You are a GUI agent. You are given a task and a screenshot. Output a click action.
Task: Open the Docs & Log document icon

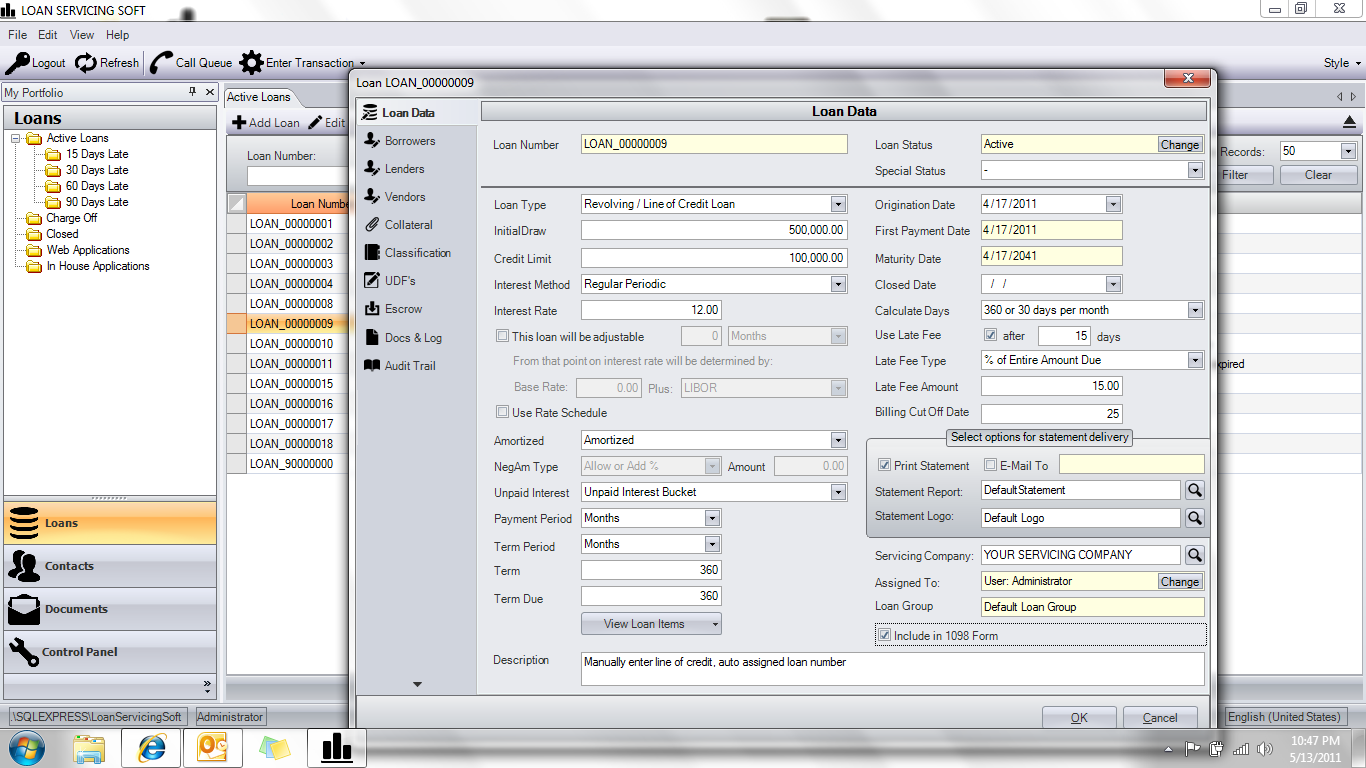372,338
